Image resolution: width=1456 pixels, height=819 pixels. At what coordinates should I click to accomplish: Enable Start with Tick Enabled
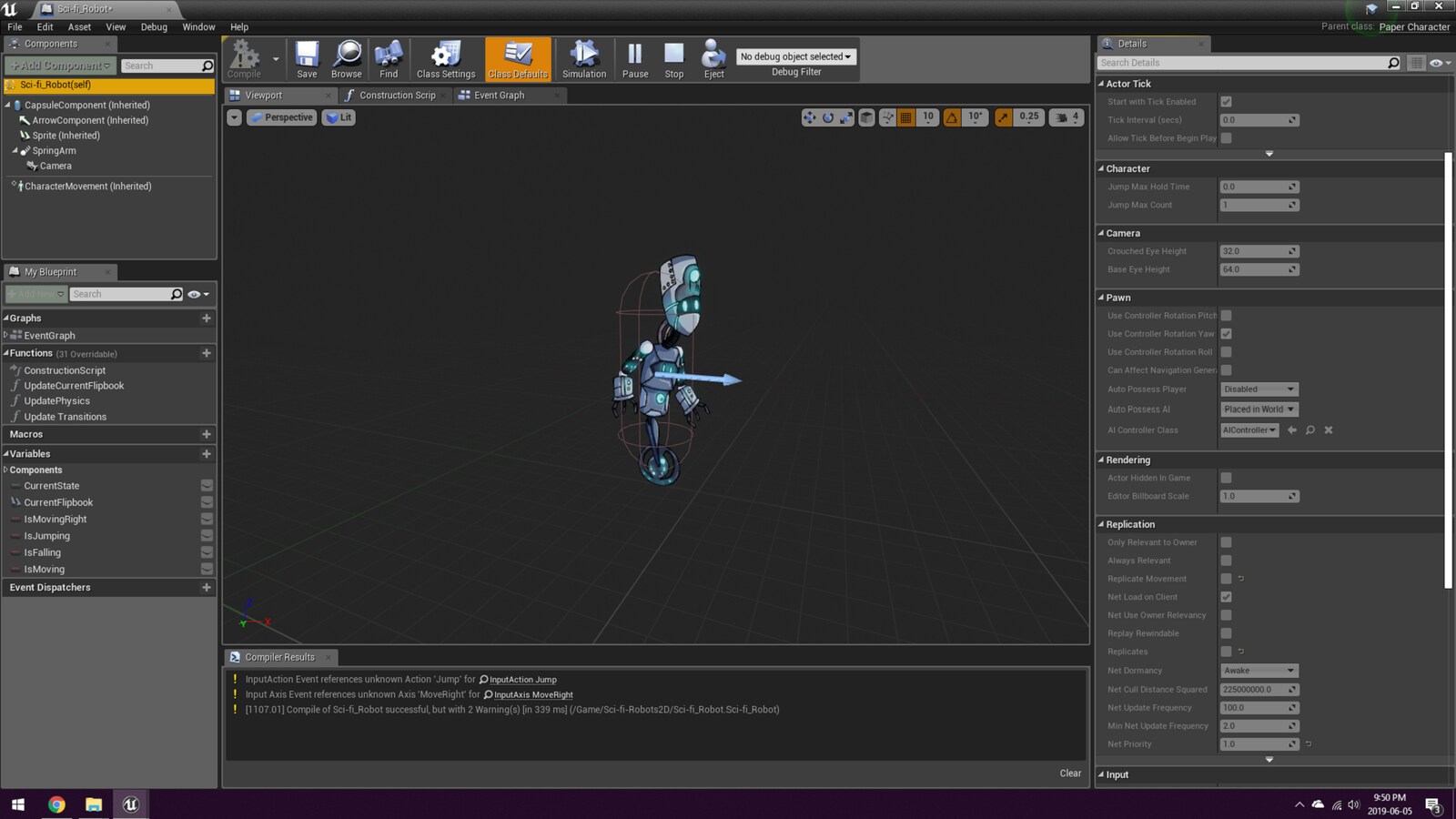(1226, 101)
